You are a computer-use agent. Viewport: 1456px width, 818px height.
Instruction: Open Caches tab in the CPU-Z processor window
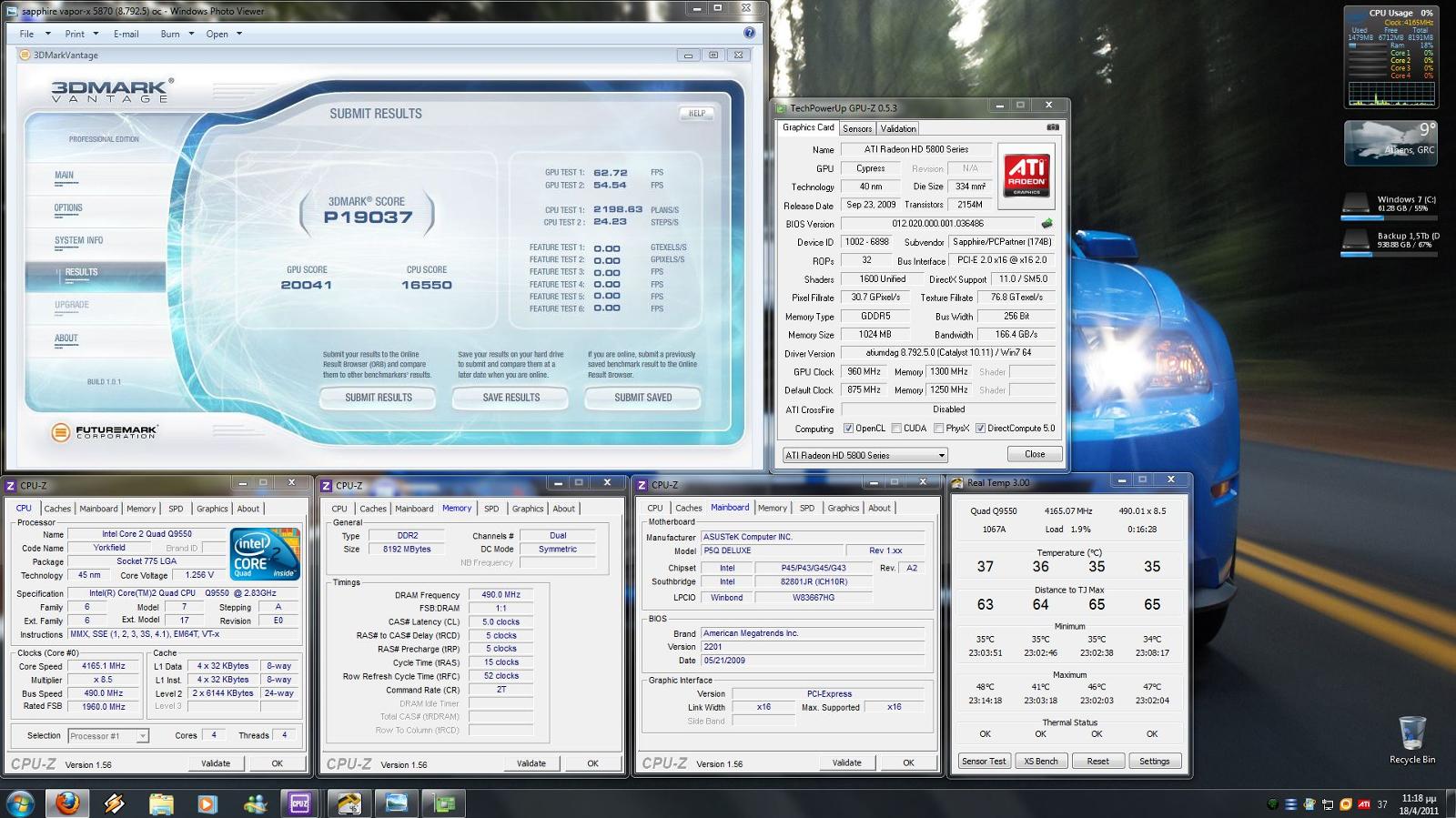(57, 509)
